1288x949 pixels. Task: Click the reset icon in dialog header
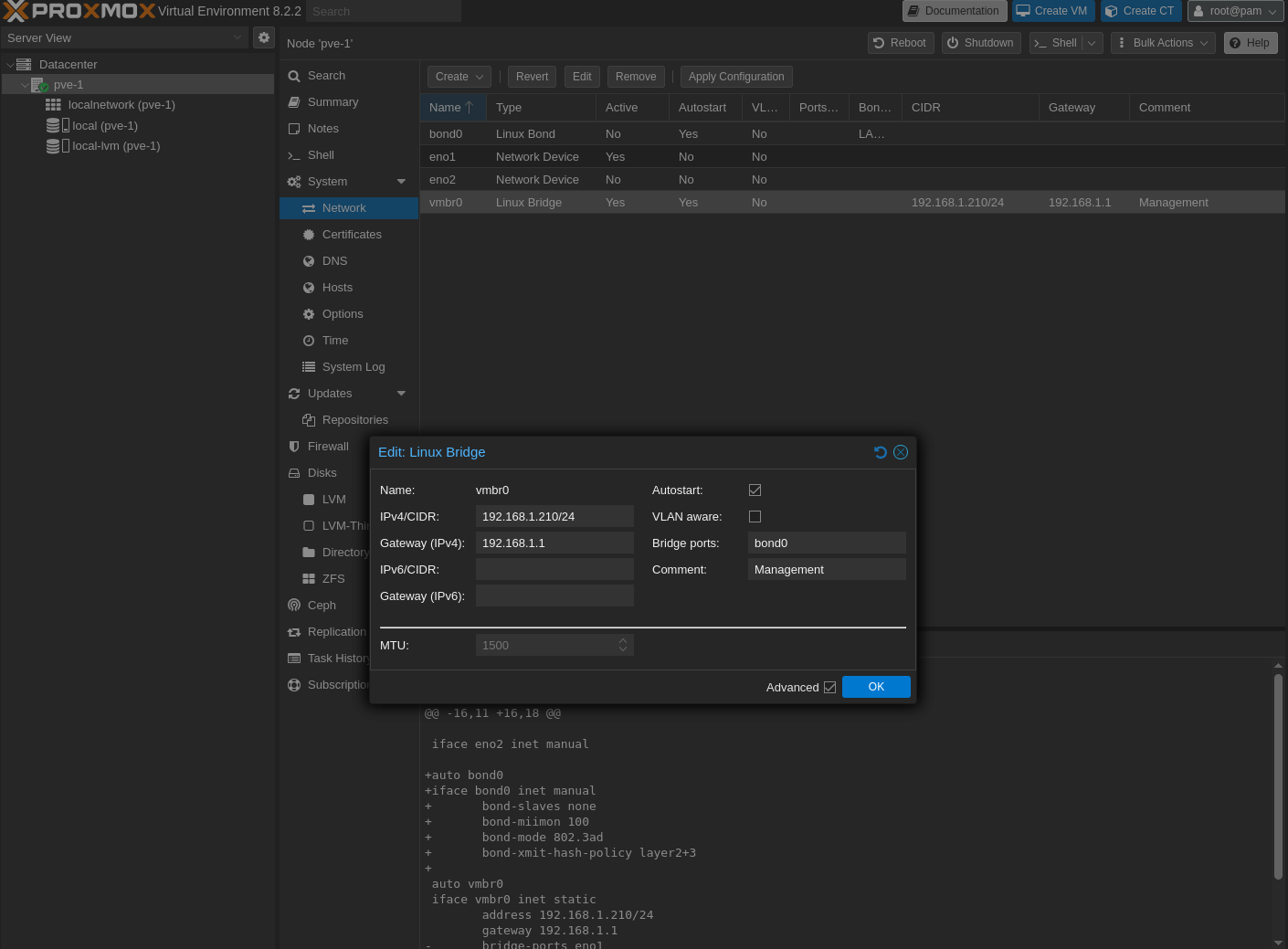[x=880, y=452]
